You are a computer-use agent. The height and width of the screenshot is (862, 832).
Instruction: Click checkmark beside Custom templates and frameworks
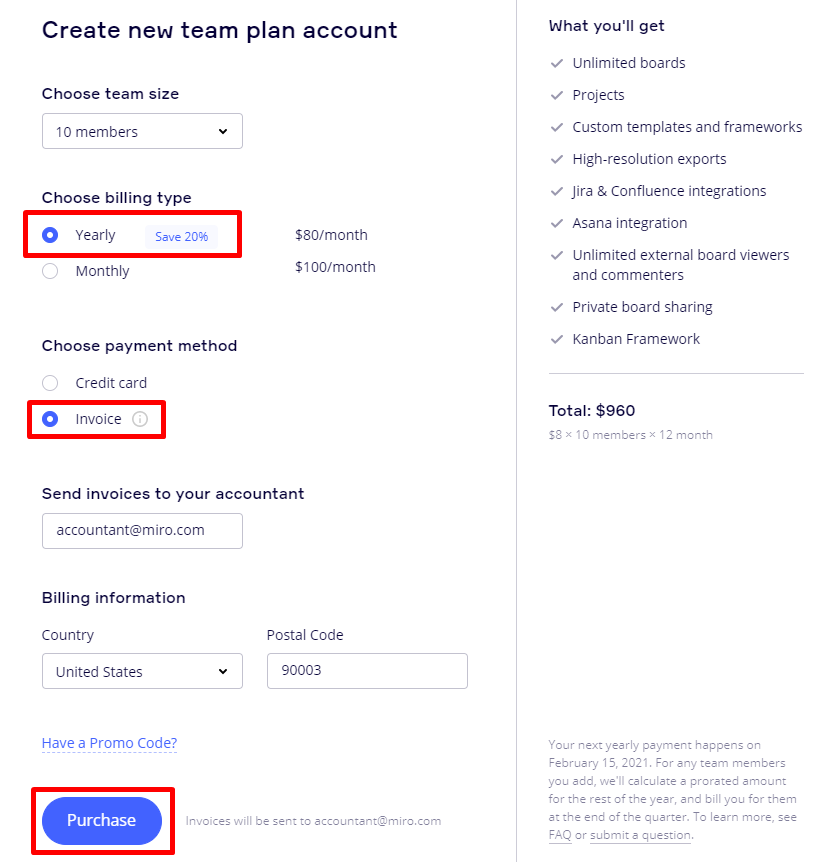(x=557, y=127)
